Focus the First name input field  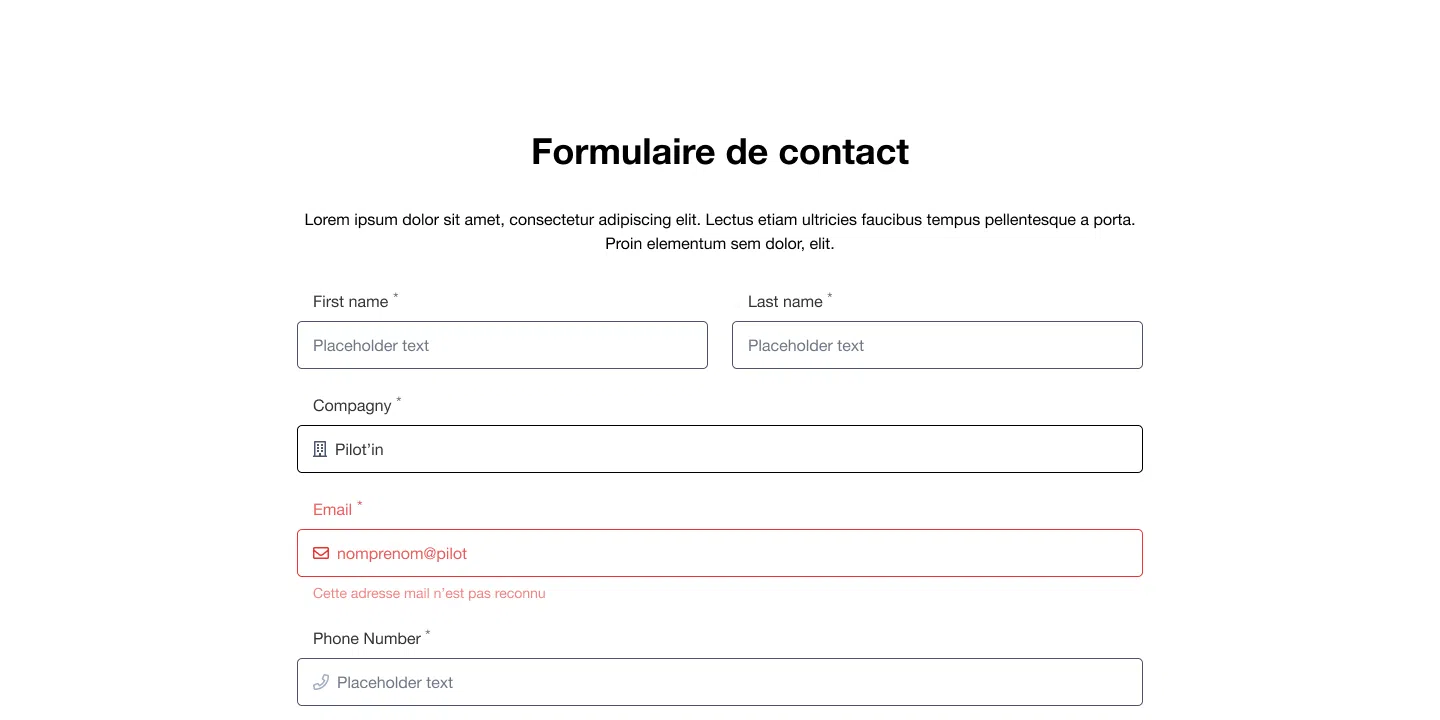[502, 345]
